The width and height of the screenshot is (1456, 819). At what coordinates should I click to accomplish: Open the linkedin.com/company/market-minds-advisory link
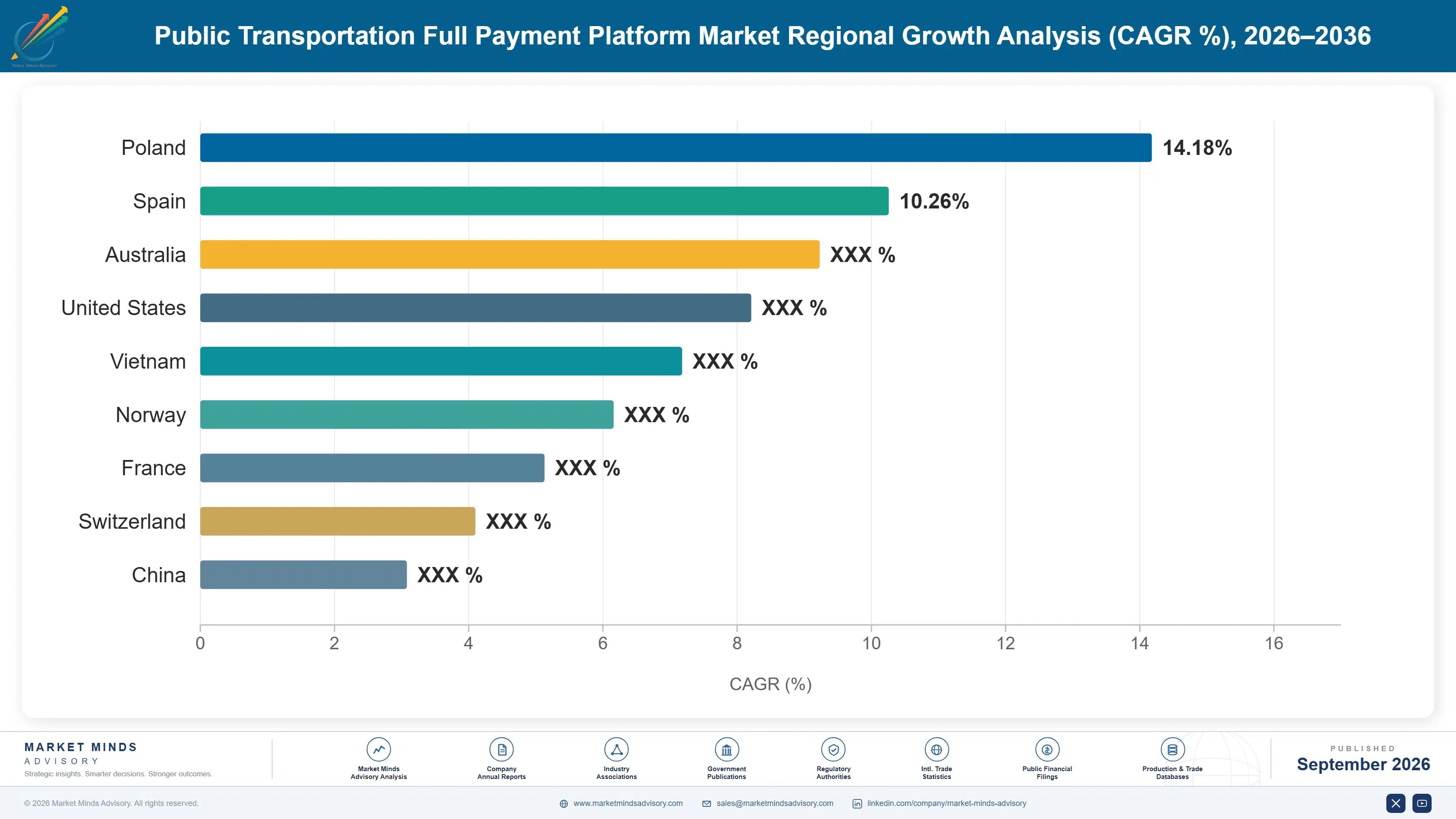(947, 803)
